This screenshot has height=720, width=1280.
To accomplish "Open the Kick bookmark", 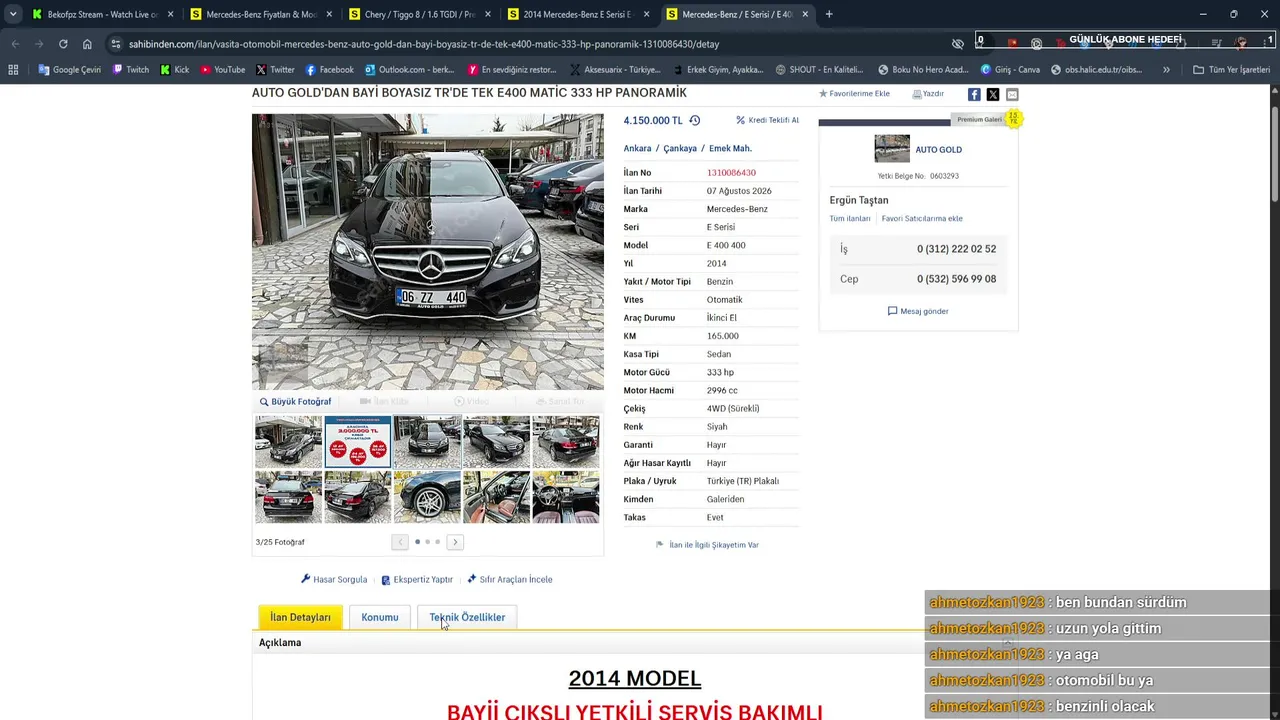I will (175, 70).
